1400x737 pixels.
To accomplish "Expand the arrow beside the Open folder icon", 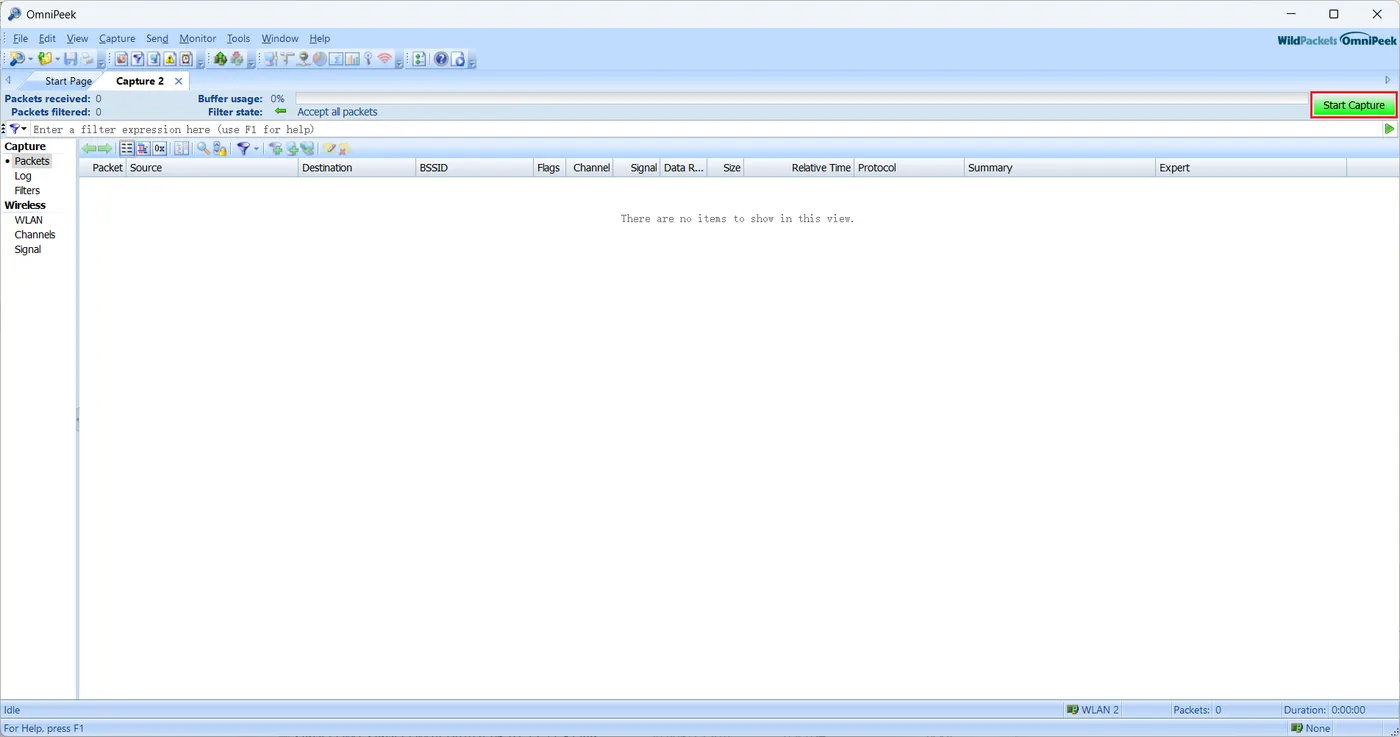I will 58,59.
